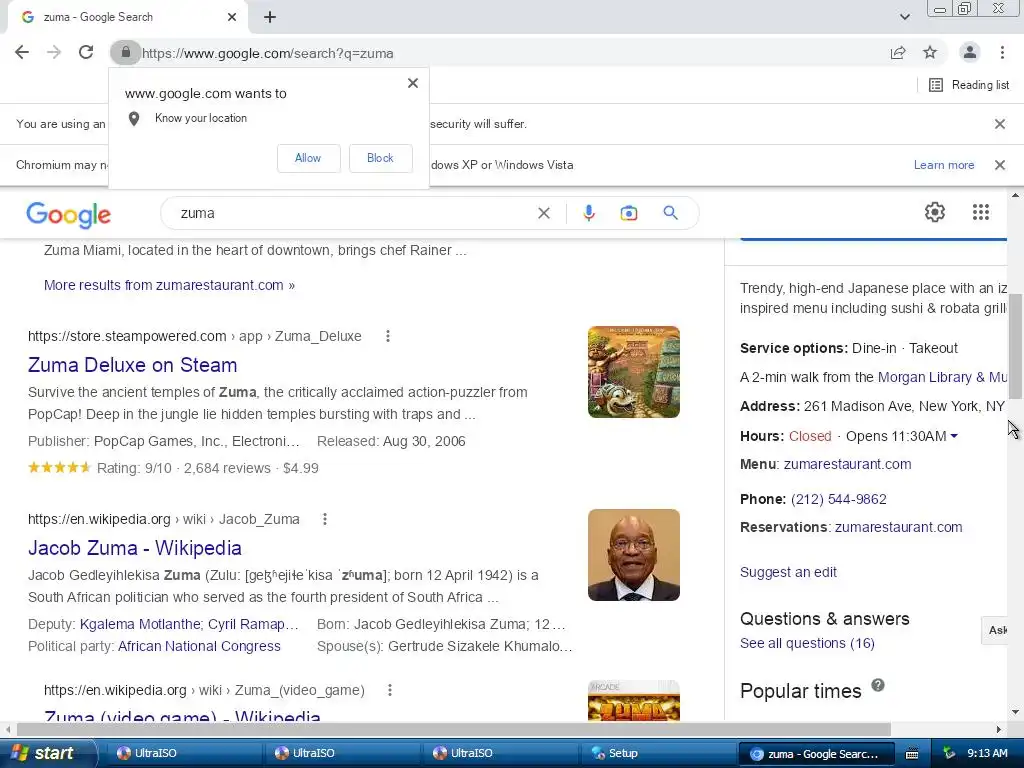Expand the hours dropdown arrow
1024x768 pixels.
954,436
